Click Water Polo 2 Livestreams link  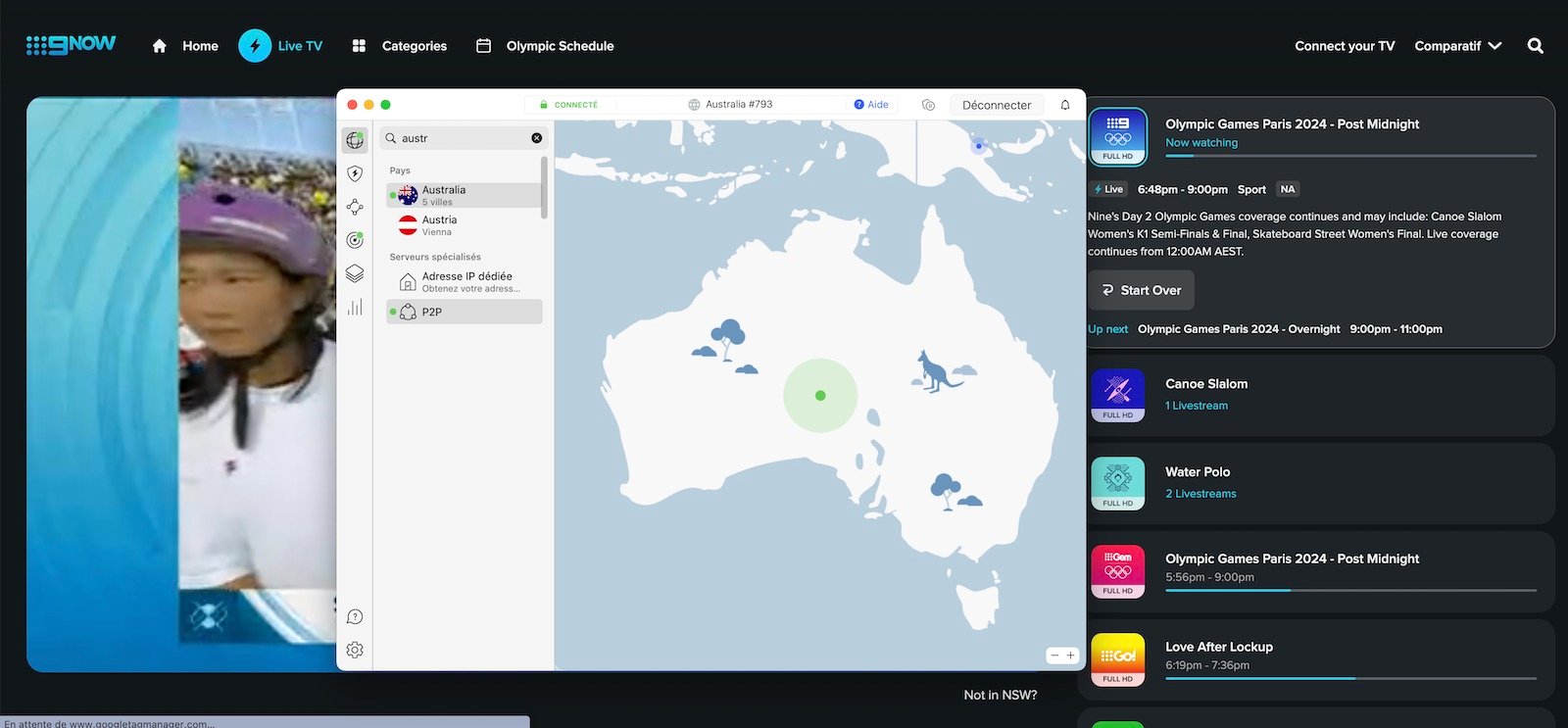click(x=1200, y=494)
